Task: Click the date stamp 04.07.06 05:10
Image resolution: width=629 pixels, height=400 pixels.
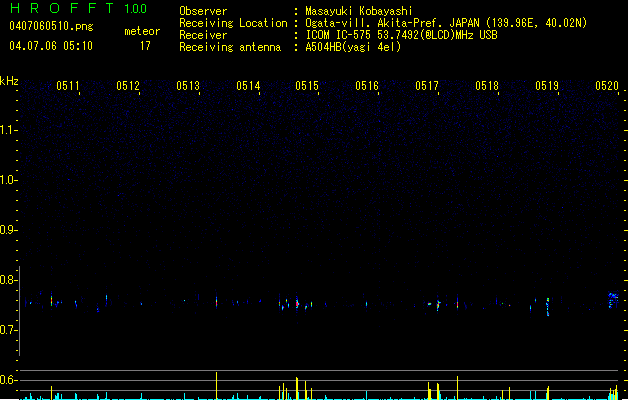Action: 51,46
